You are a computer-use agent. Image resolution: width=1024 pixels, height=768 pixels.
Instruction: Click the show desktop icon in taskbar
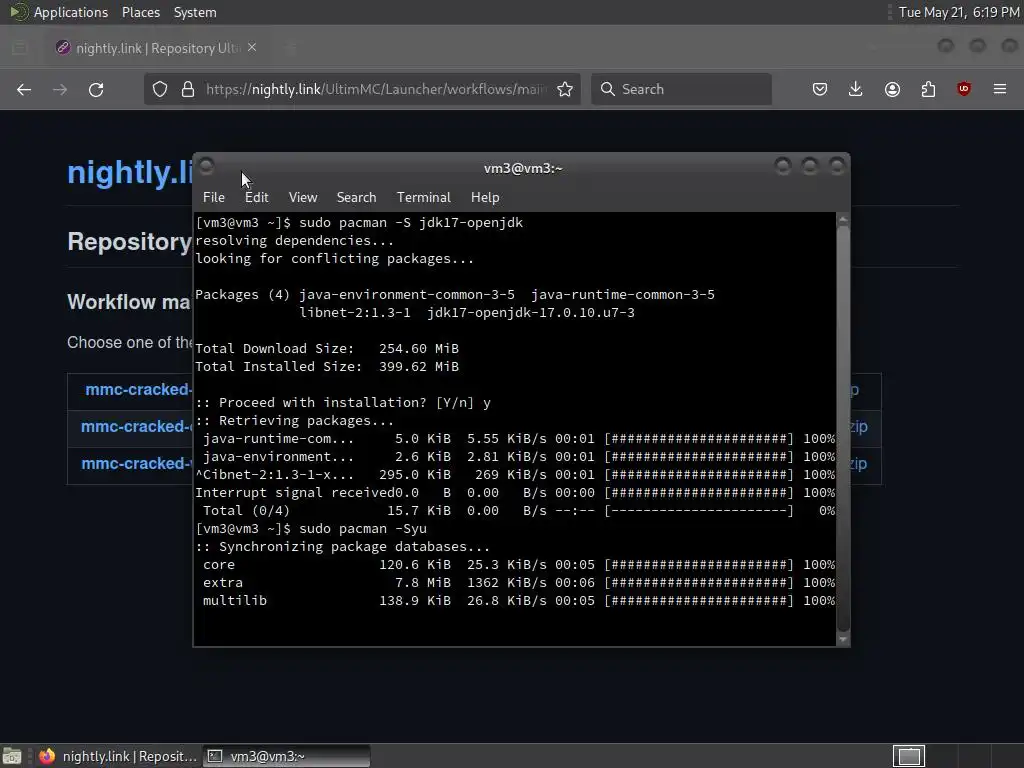[12, 756]
